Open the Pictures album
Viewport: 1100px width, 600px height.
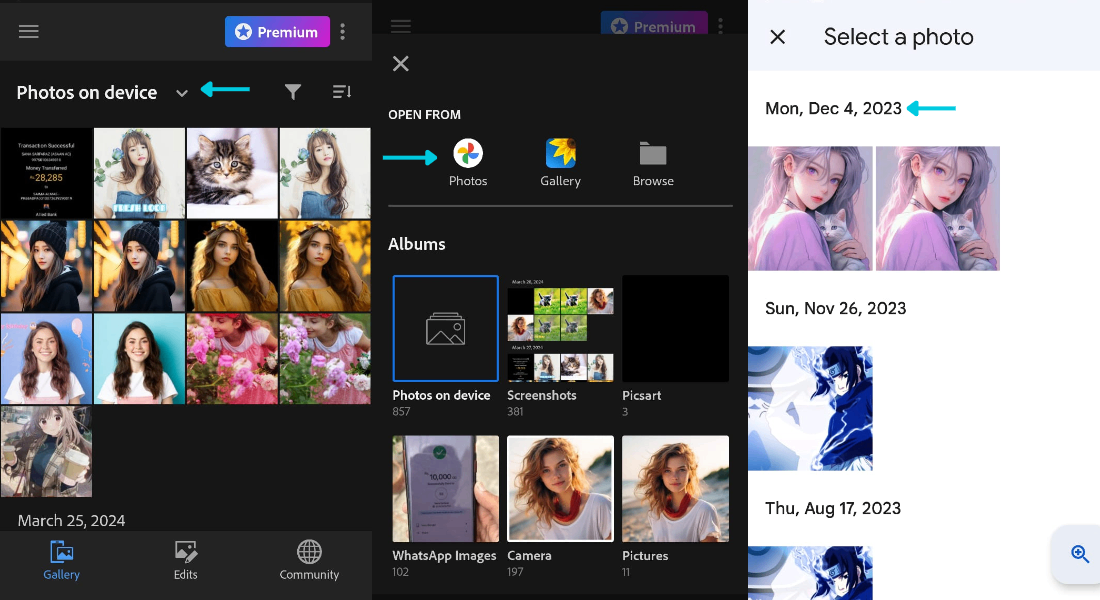(676, 488)
